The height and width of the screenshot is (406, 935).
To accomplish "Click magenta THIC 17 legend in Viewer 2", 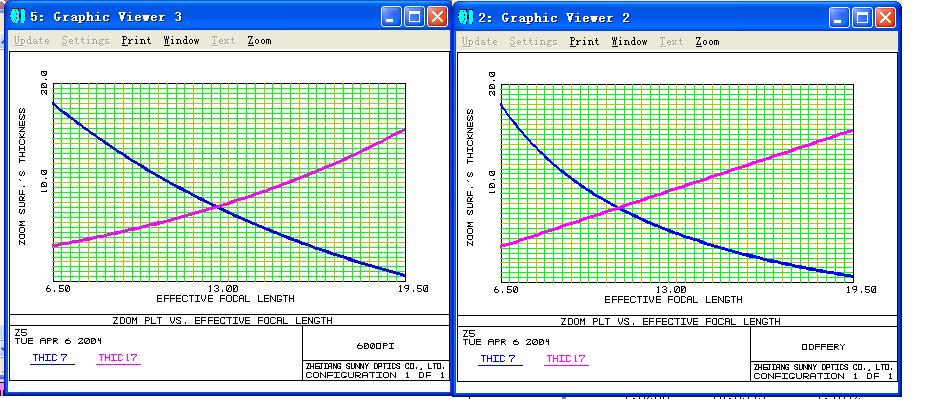I will 566,359.
